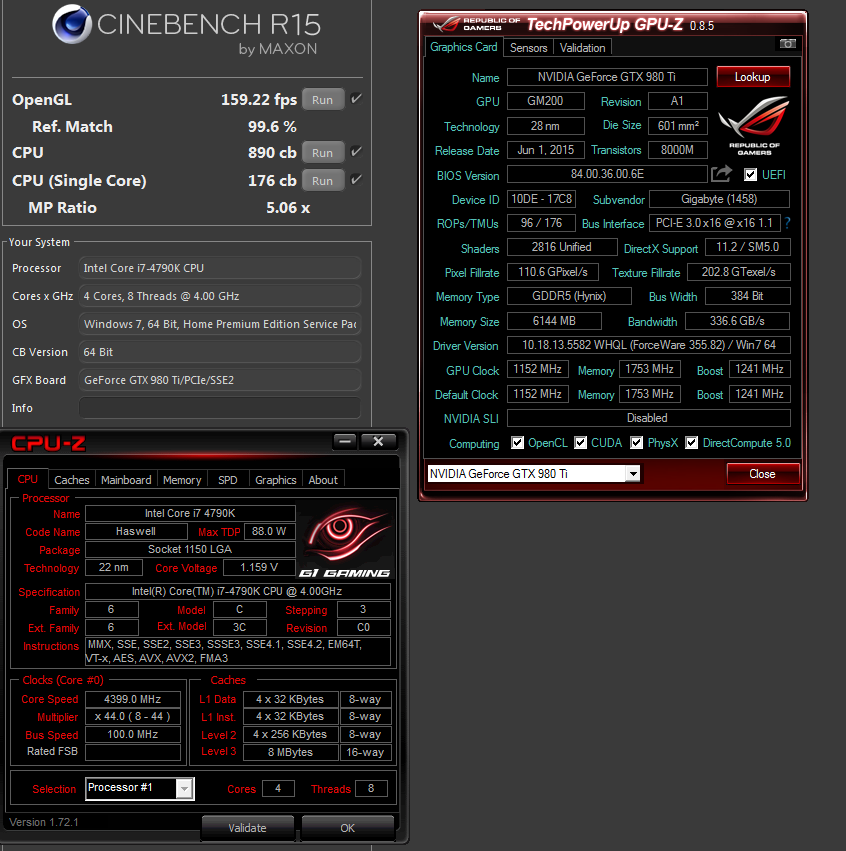Image resolution: width=846 pixels, height=851 pixels.
Task: Click the Close button in GPU-Z
Action: pyautogui.click(x=762, y=474)
